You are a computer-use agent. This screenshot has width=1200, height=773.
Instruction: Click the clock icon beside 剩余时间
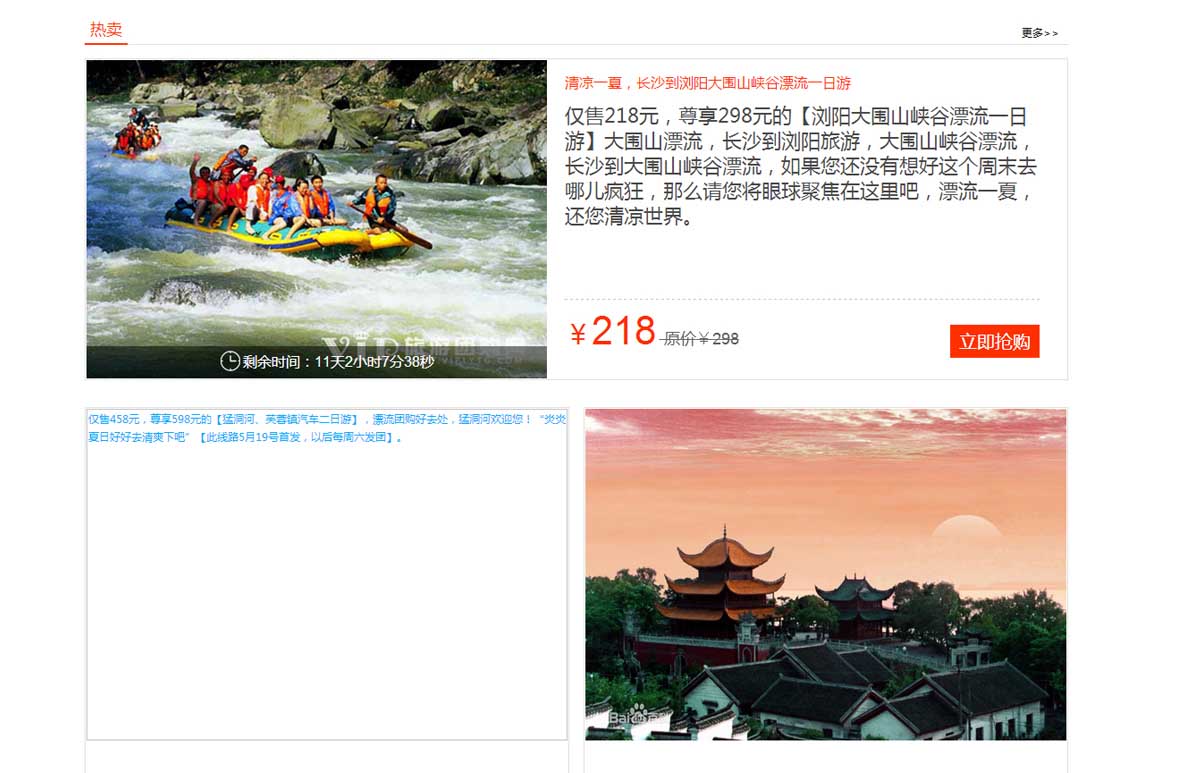[230, 361]
